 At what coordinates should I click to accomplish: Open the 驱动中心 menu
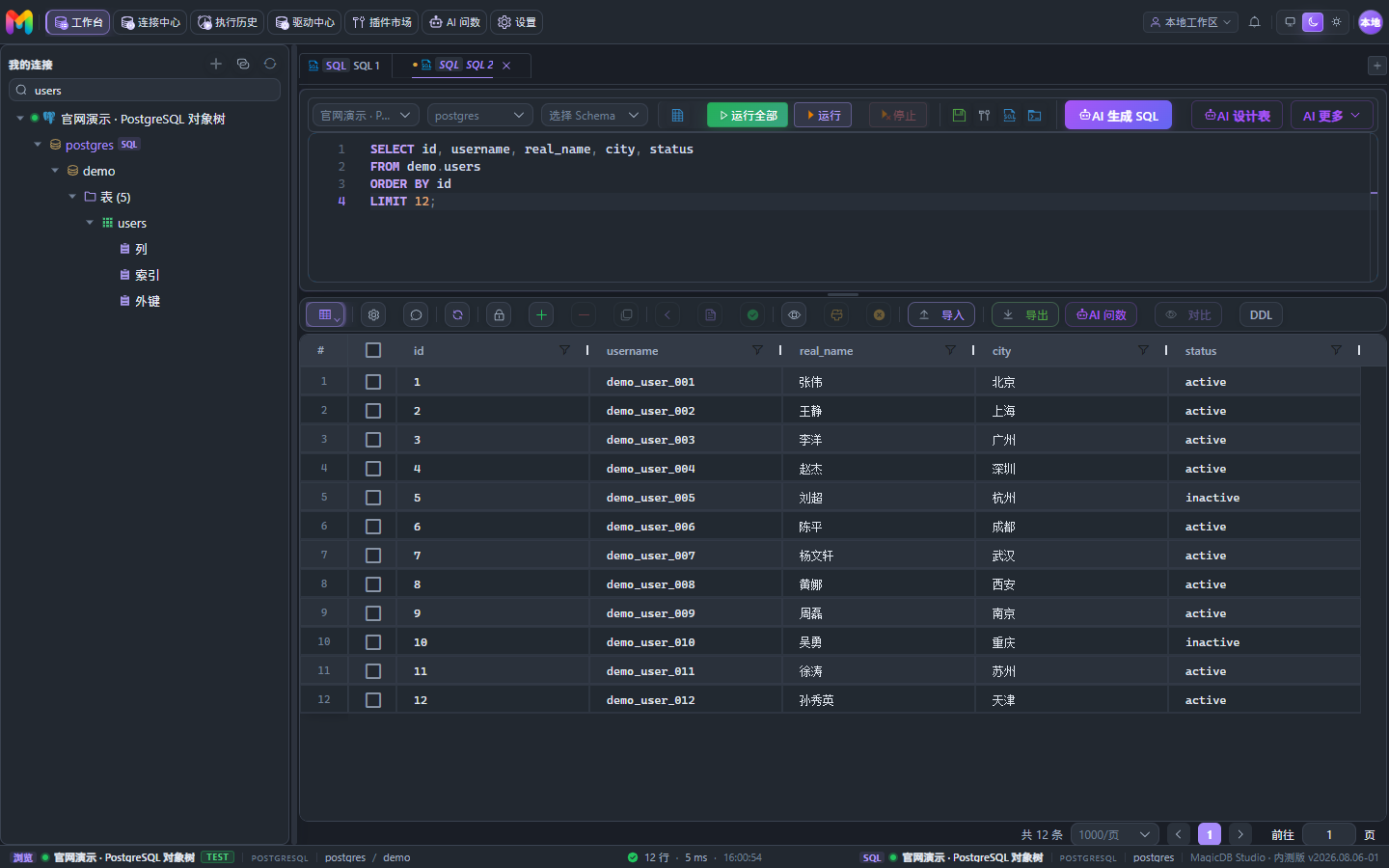tap(305, 22)
